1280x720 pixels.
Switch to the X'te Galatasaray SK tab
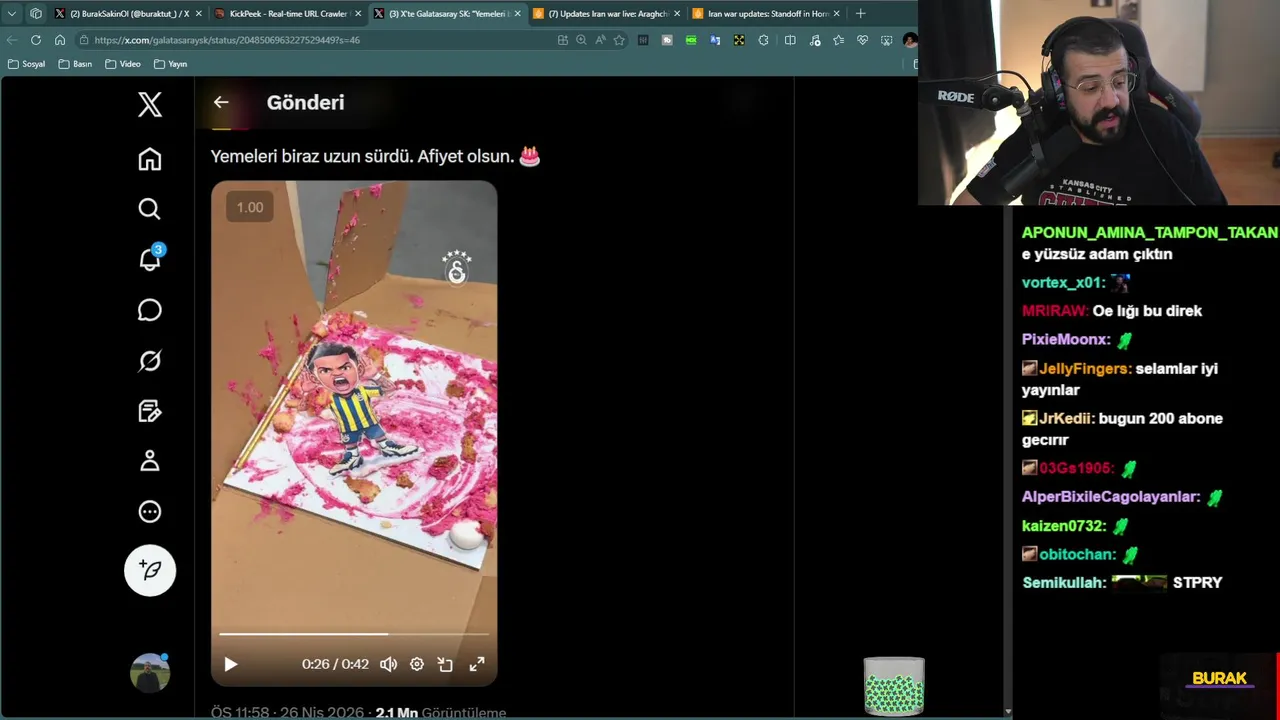[446, 13]
